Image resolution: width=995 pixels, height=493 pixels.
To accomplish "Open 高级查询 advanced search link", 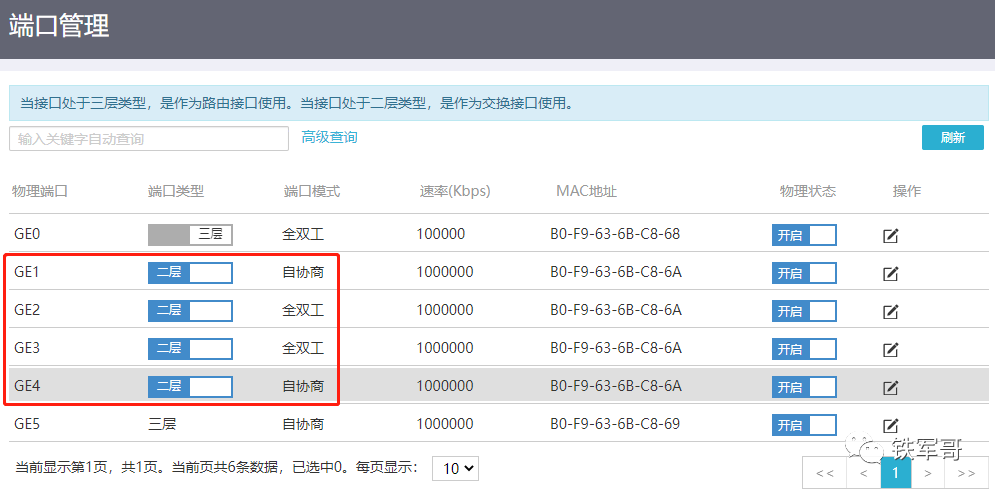I will 329,137.
